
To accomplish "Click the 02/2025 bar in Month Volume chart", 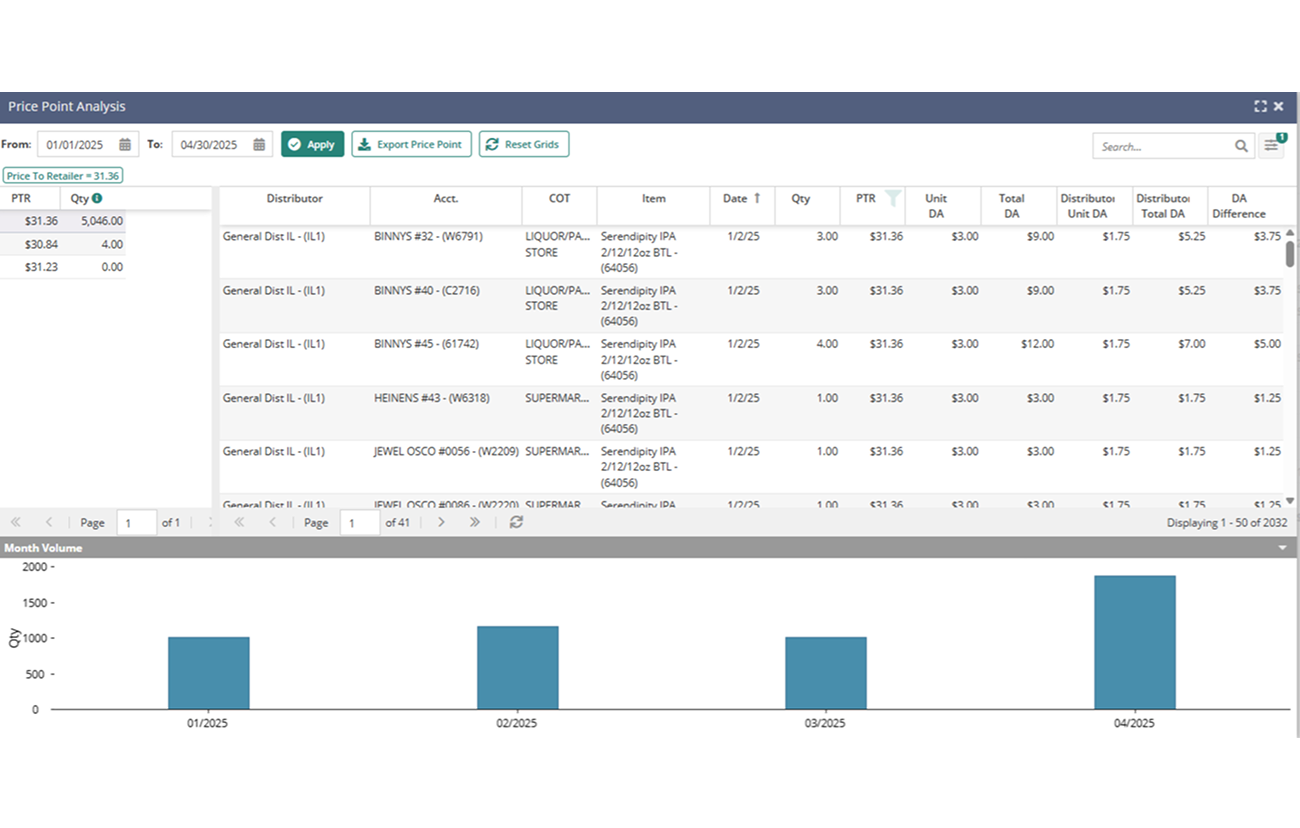I will (517, 668).
